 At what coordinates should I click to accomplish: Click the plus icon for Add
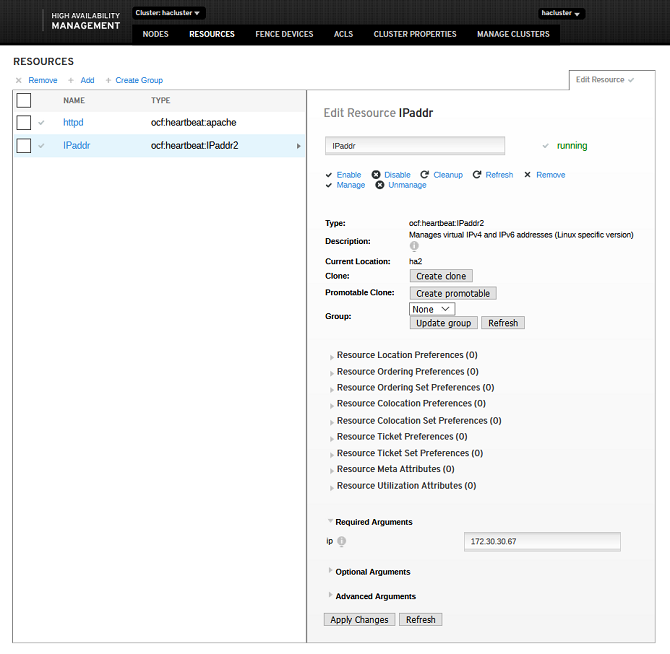tap(71, 80)
